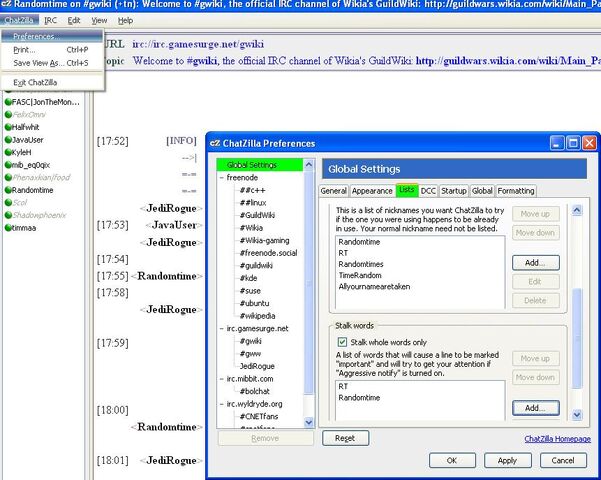601x480 pixels.
Task: Confirm preferences with OK button
Action: pyautogui.click(x=452, y=460)
